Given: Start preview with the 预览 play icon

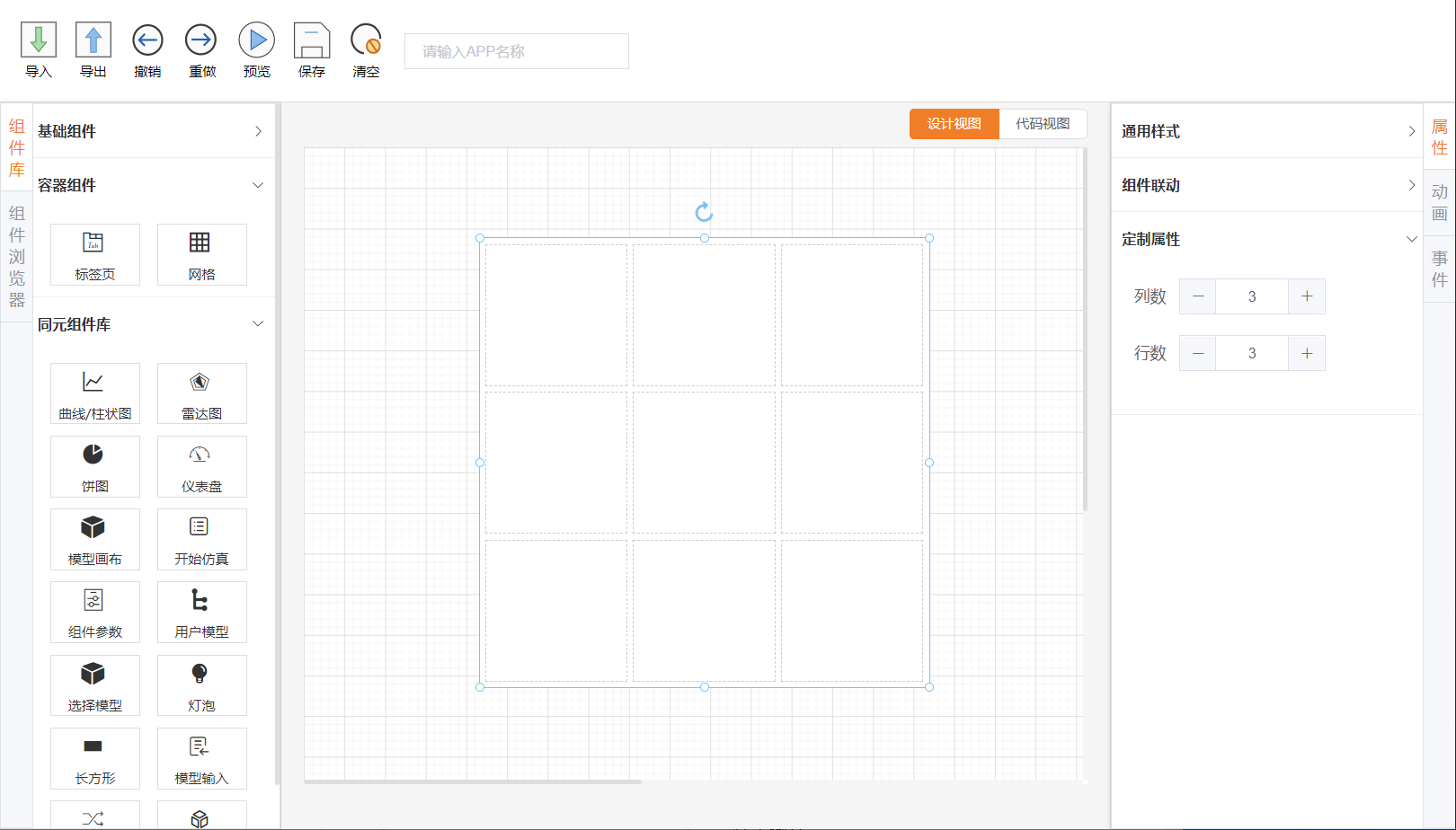Looking at the screenshot, I should click(x=256, y=40).
